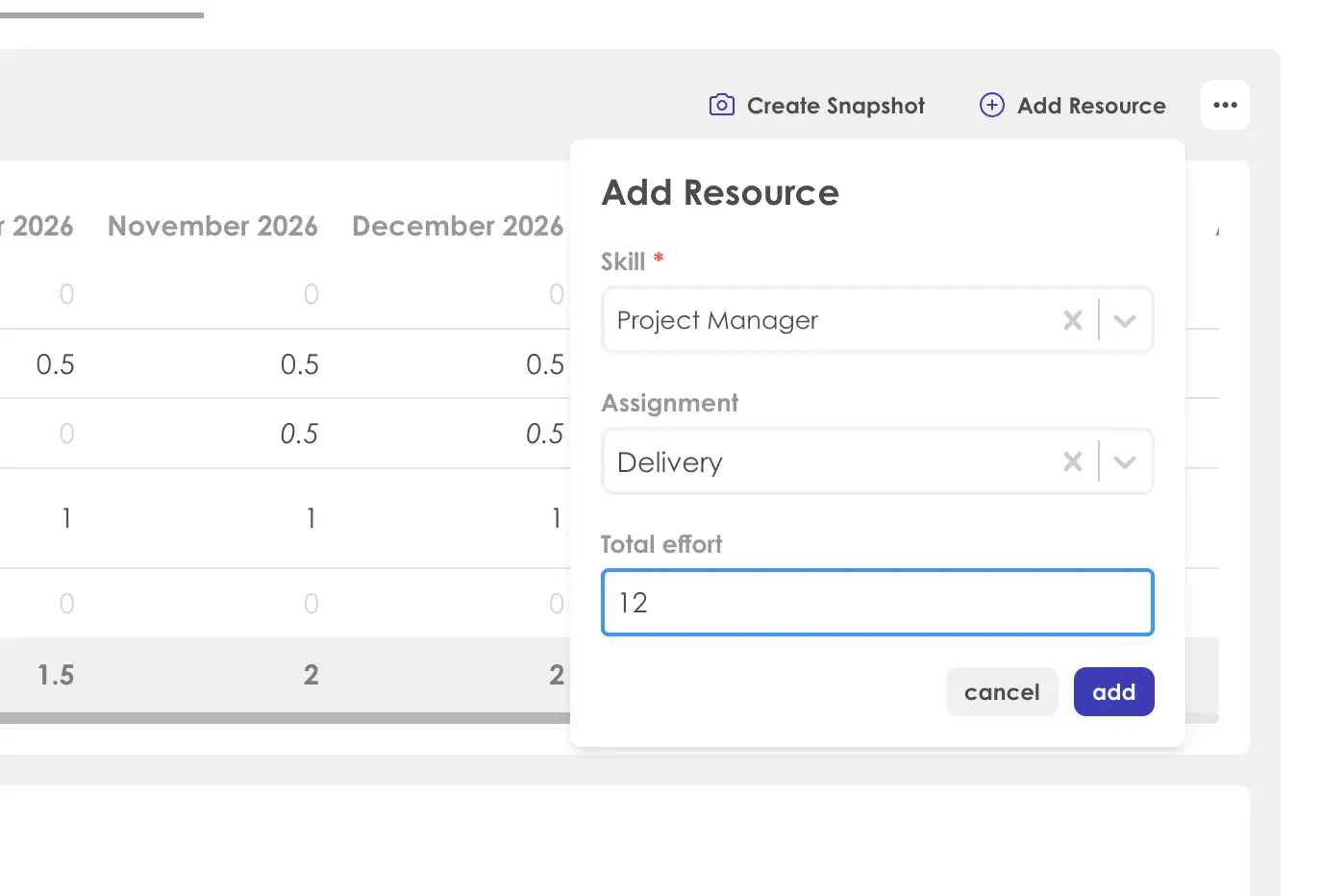The image size is (1321, 896).
Task: Click the Add Resource toolbar label
Action: coord(1091,106)
